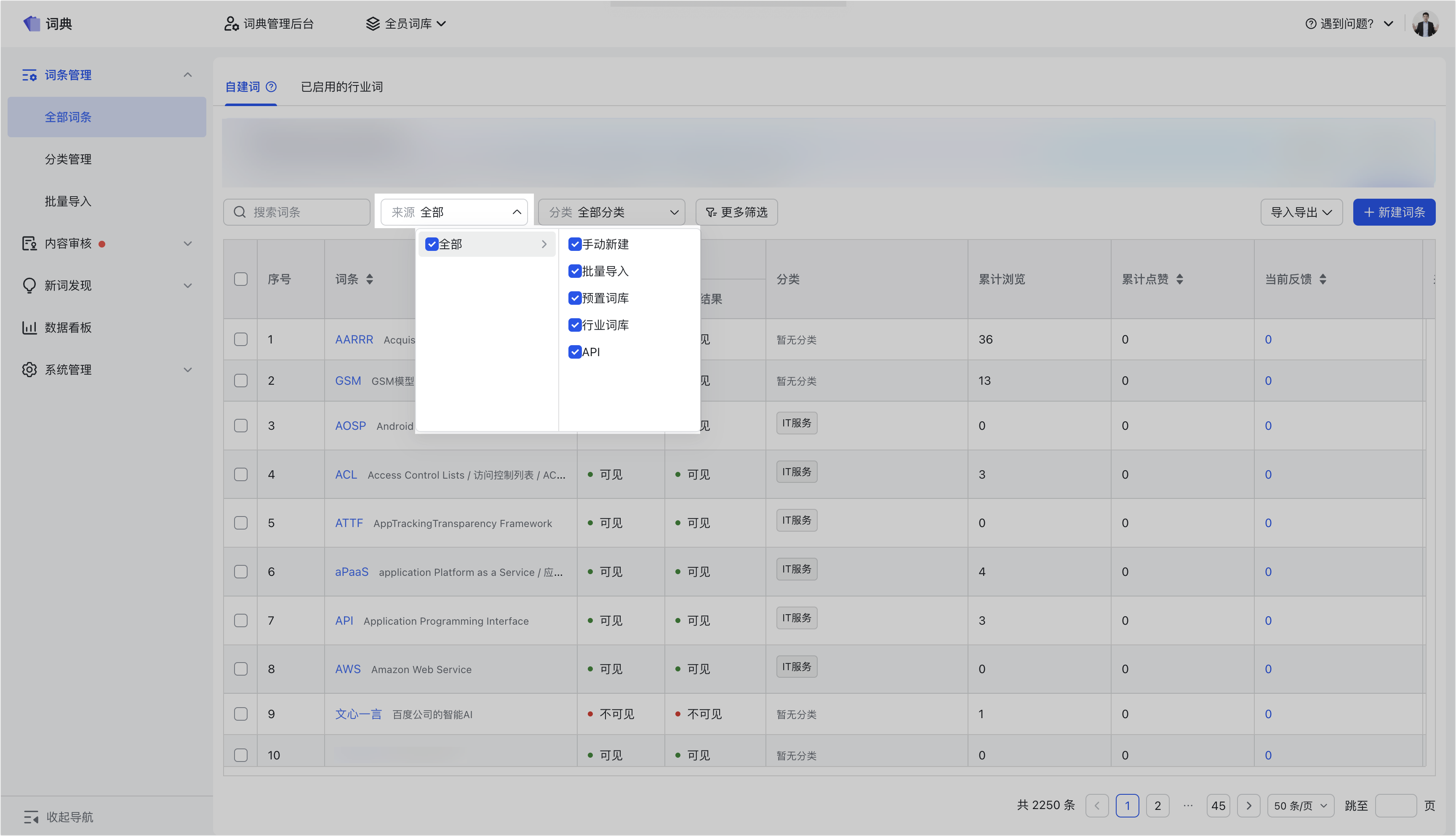Click the 词典 logo icon

point(32,24)
